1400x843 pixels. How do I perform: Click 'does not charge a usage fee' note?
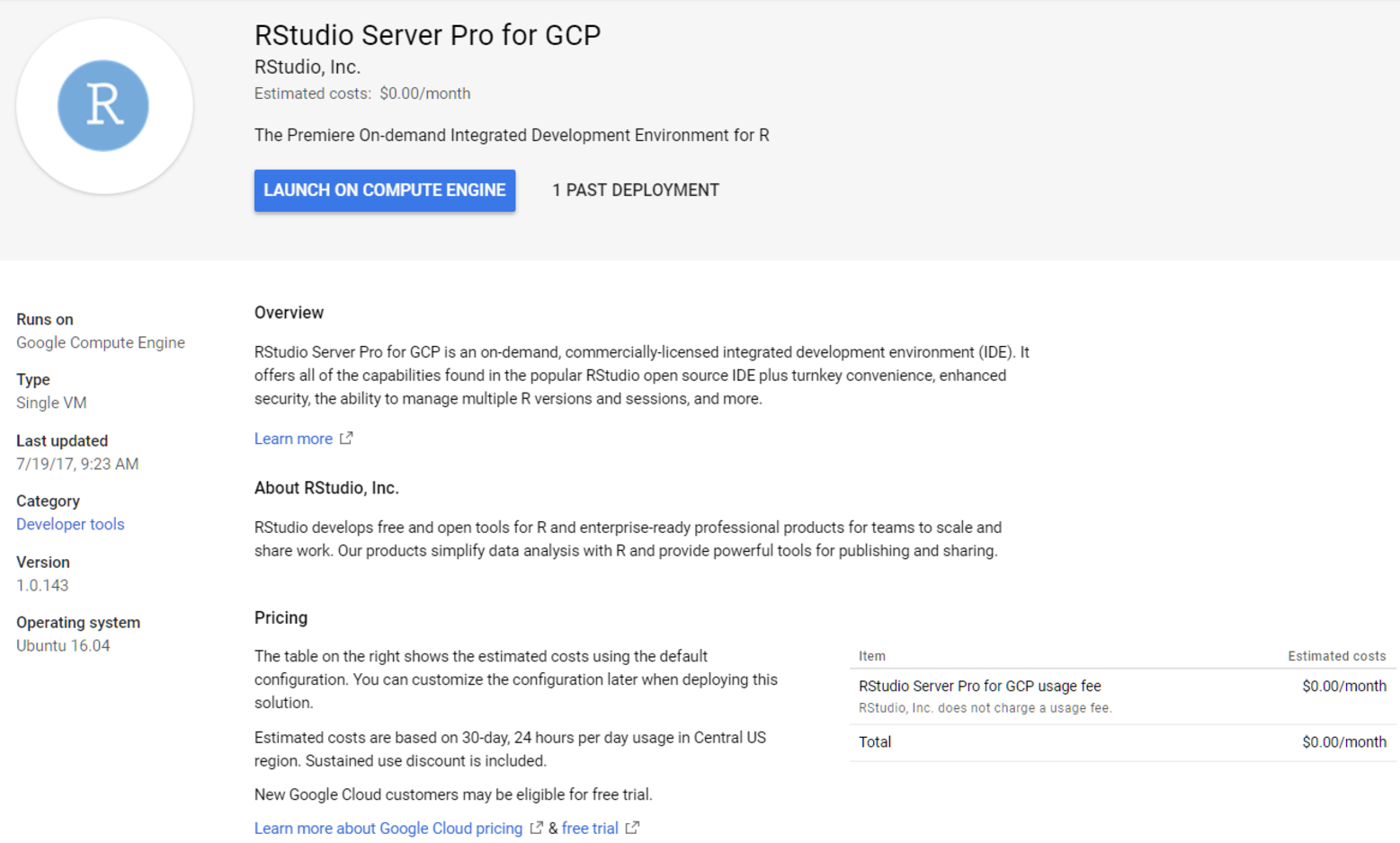[985, 708]
